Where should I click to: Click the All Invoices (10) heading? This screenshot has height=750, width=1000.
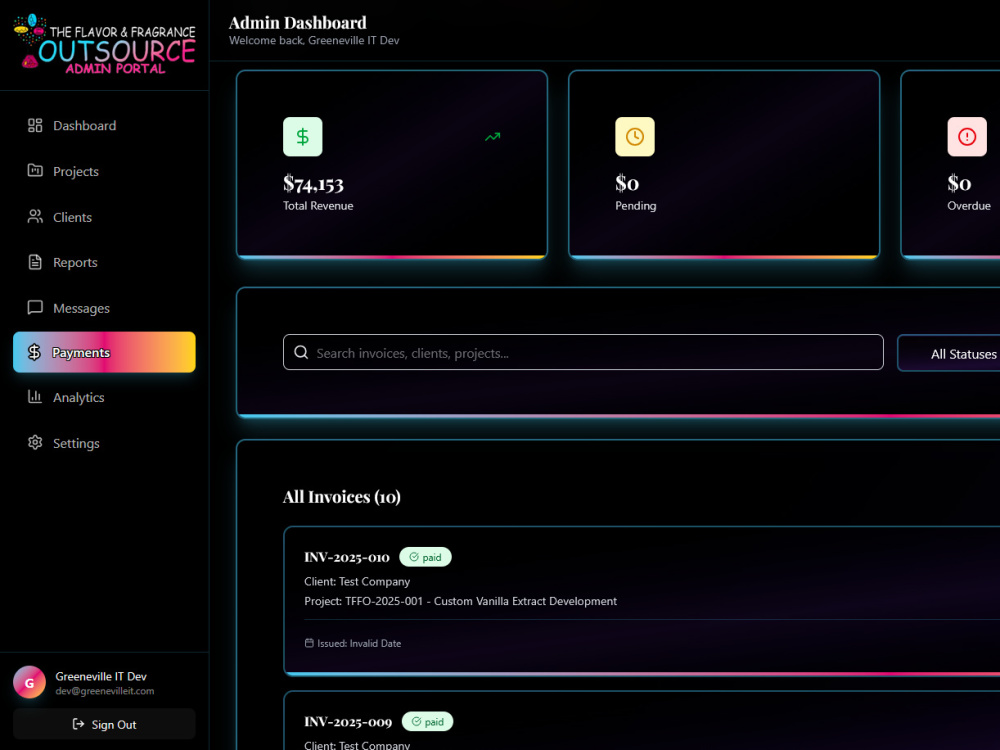coord(342,497)
